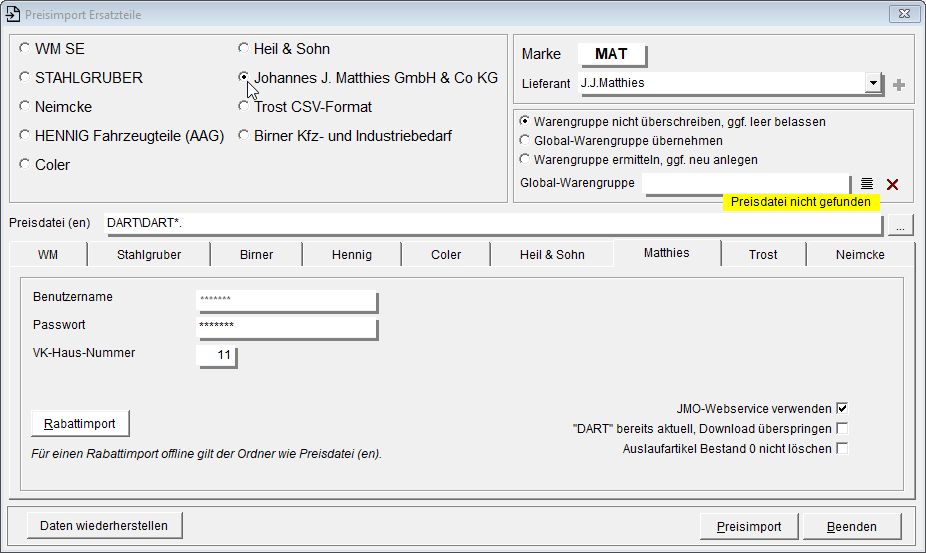Viewport: 926px width, 553px height.
Task: Select the Matthies tab
Action: (667, 253)
